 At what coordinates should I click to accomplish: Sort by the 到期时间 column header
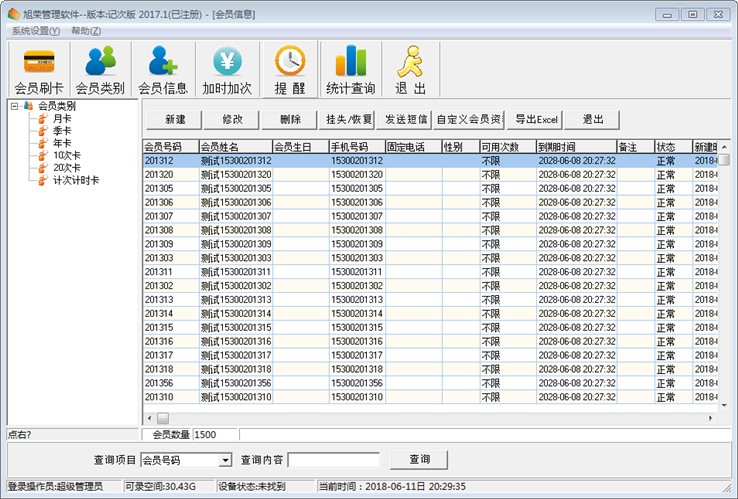click(x=577, y=147)
